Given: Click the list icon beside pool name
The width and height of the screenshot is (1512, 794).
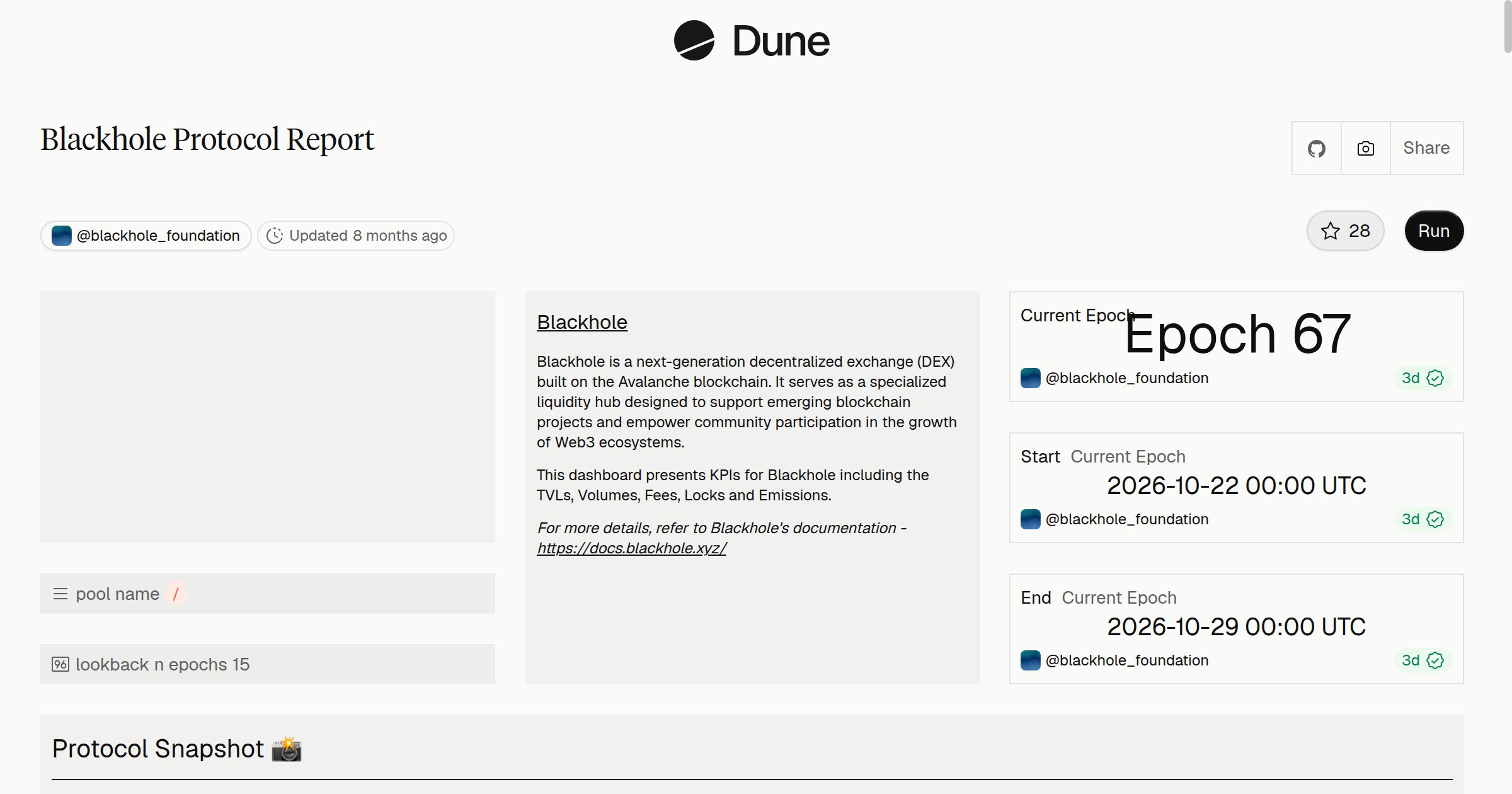Looking at the screenshot, I should (60, 594).
